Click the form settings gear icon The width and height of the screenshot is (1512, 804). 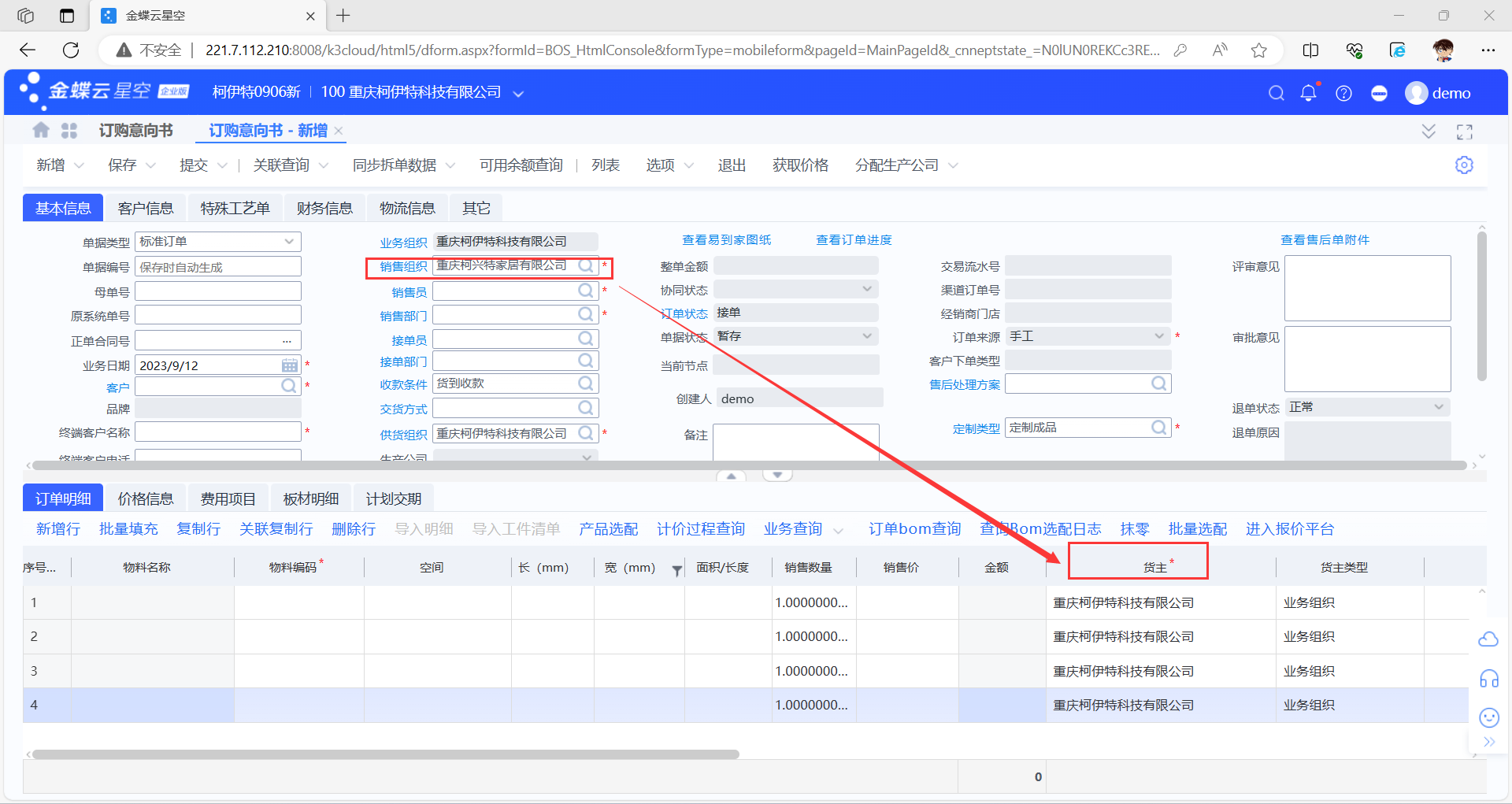(x=1464, y=165)
